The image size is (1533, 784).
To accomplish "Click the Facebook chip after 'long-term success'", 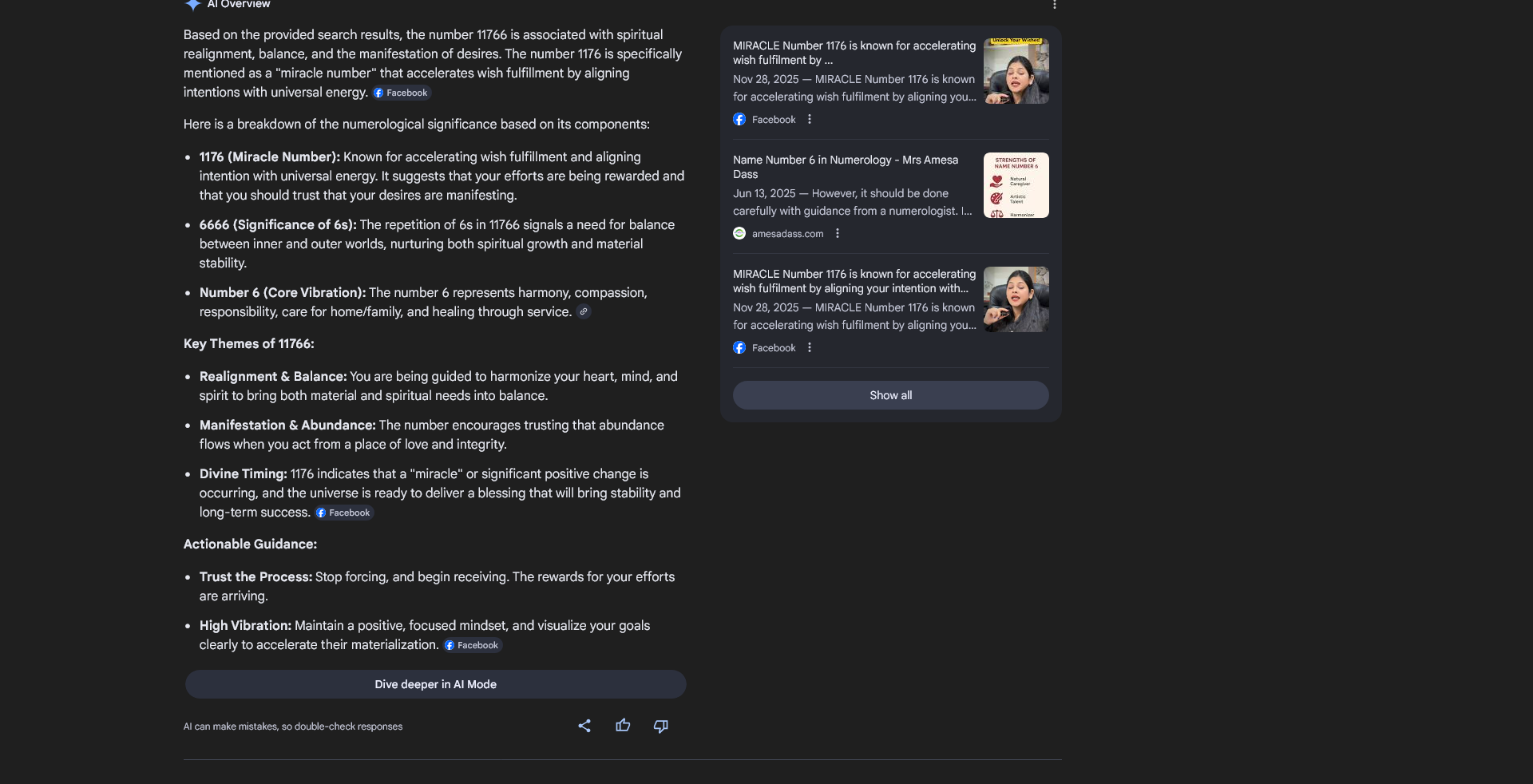I will click(x=344, y=513).
